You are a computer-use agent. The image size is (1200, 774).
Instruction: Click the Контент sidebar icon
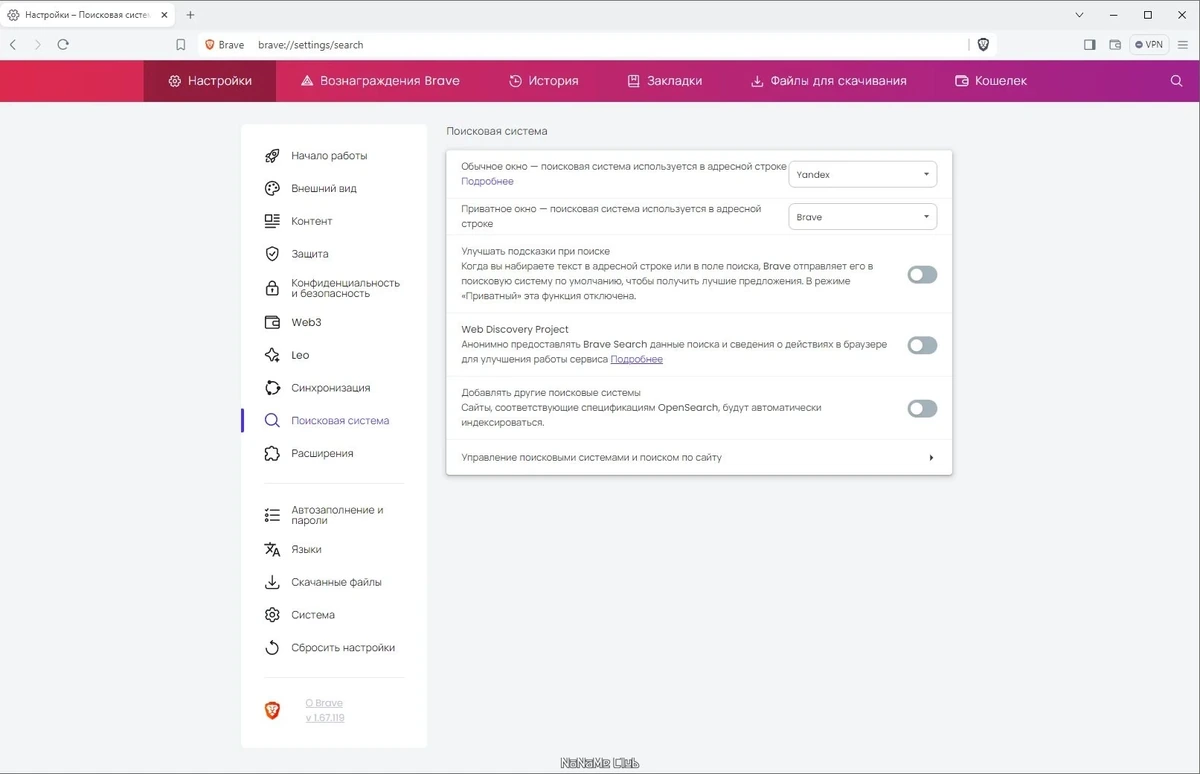click(272, 221)
